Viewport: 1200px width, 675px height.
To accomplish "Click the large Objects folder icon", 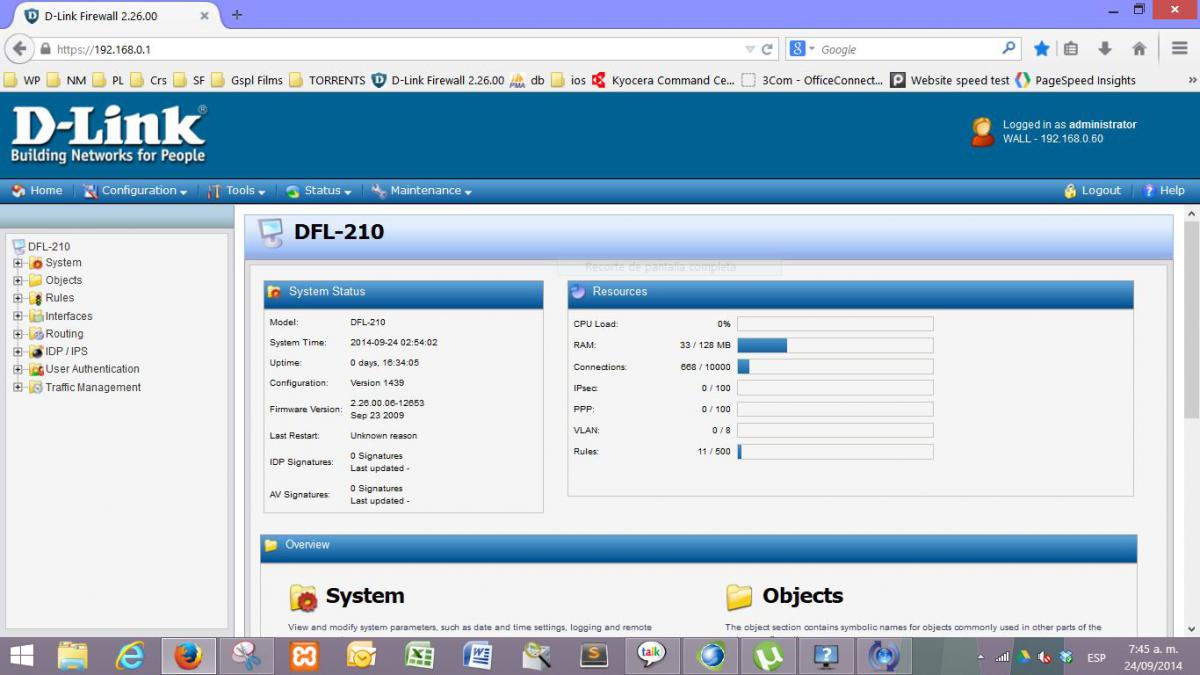I will [x=740, y=598].
